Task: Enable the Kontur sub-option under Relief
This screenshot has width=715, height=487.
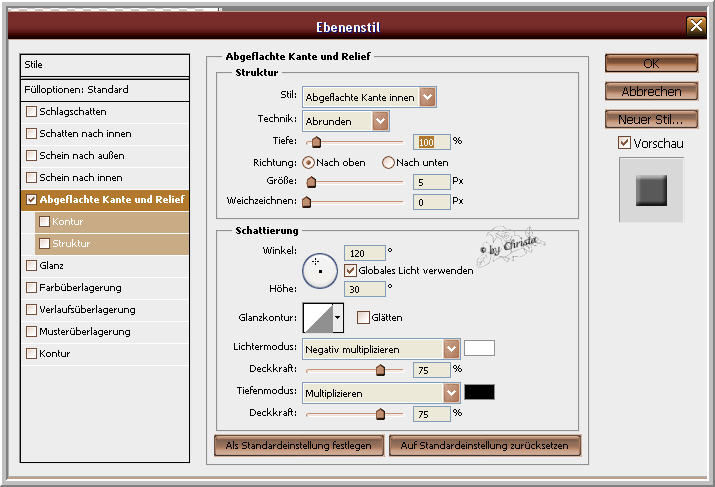Action: [x=44, y=221]
